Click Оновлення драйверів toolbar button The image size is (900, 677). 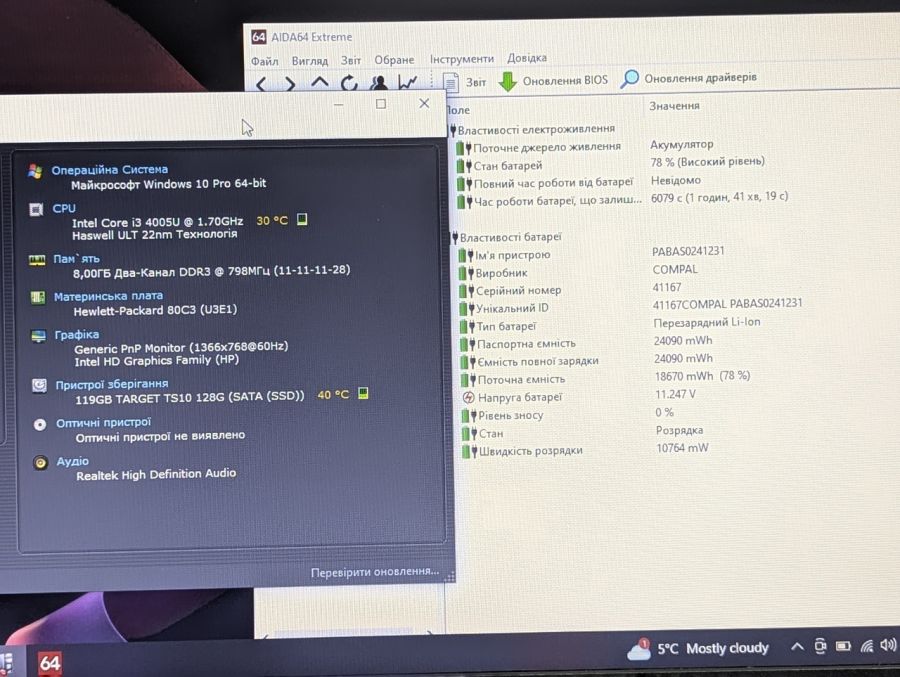[x=689, y=78]
